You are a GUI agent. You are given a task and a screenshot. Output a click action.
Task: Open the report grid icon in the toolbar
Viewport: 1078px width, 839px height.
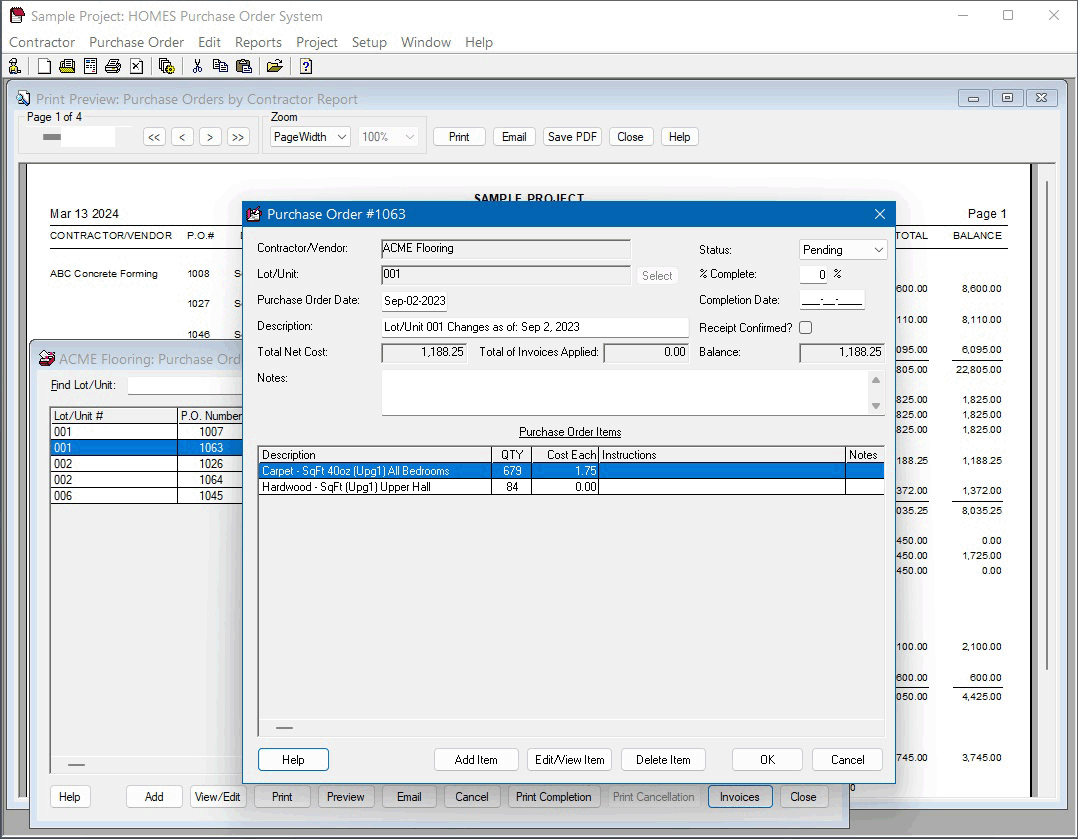coord(90,66)
